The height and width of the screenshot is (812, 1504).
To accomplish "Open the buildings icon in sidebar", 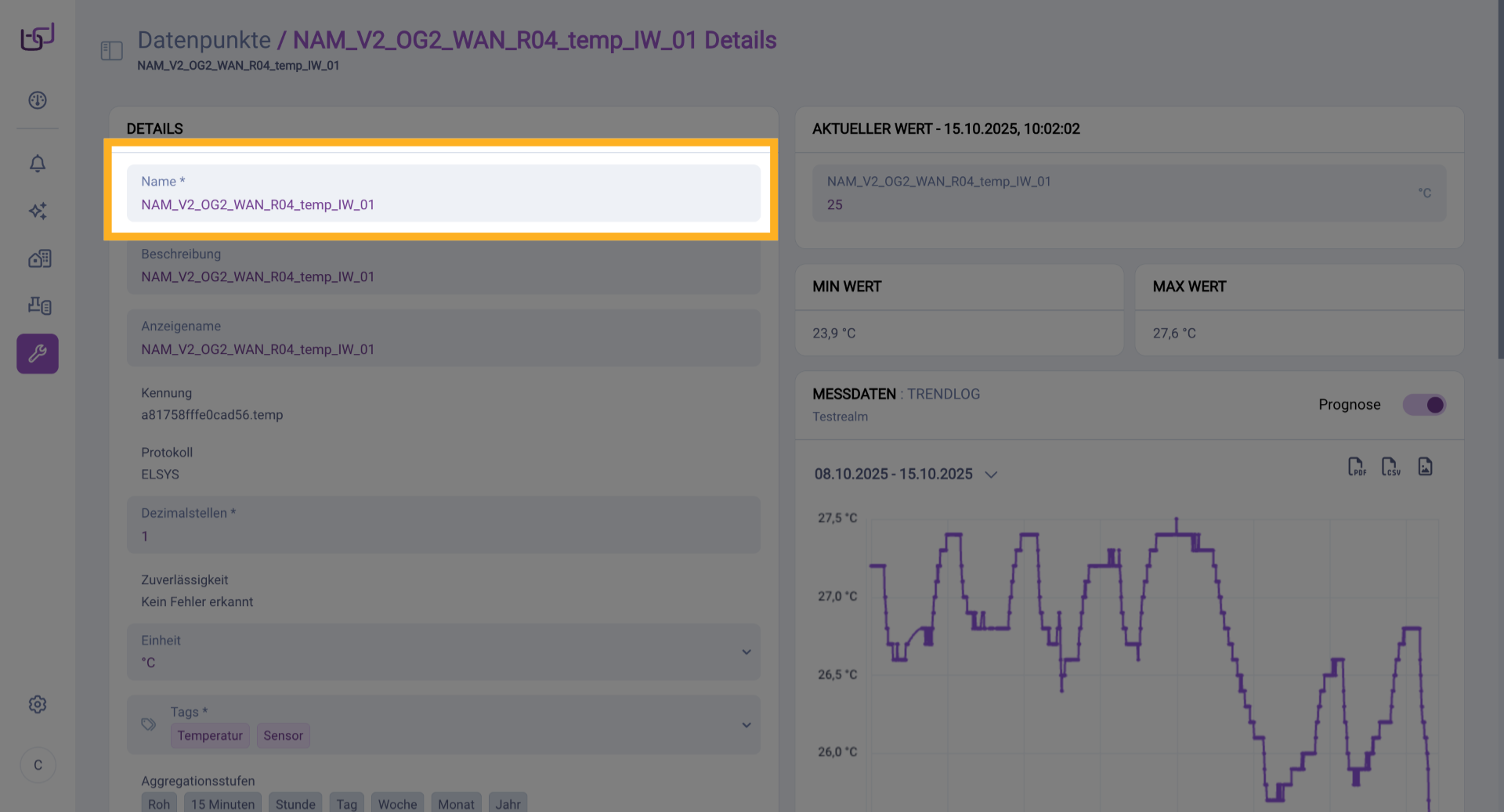I will pyautogui.click(x=38, y=258).
